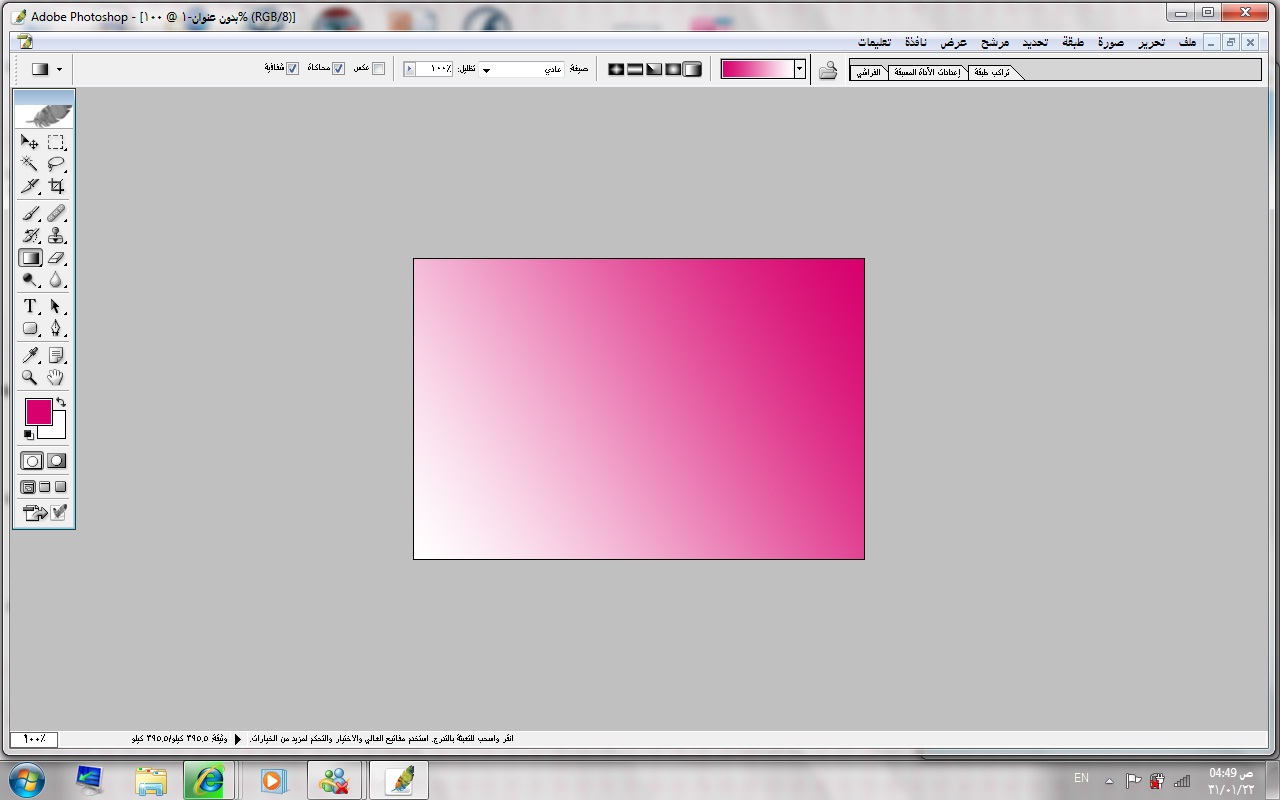Viewport: 1280px width, 800px height.
Task: Uncheck the محاكاة (Dither) checkbox
Action: (x=338, y=69)
